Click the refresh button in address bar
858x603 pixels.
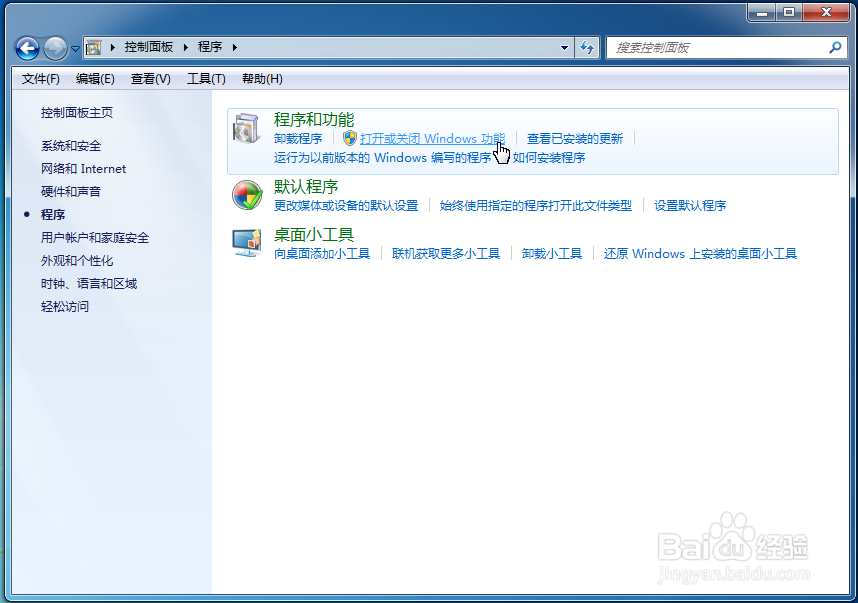tap(587, 48)
